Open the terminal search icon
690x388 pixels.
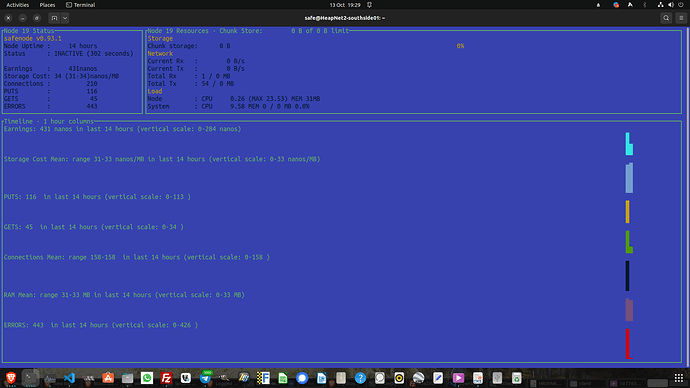pos(666,18)
